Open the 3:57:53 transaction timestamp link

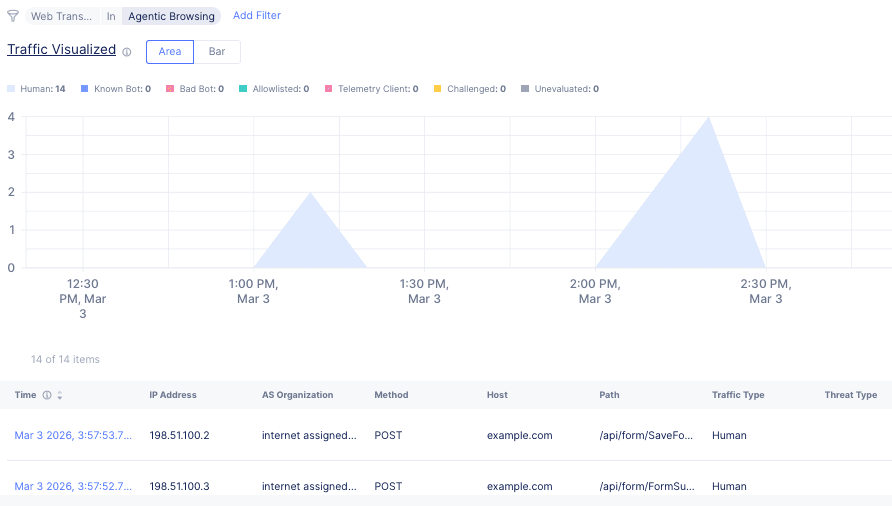click(72, 435)
